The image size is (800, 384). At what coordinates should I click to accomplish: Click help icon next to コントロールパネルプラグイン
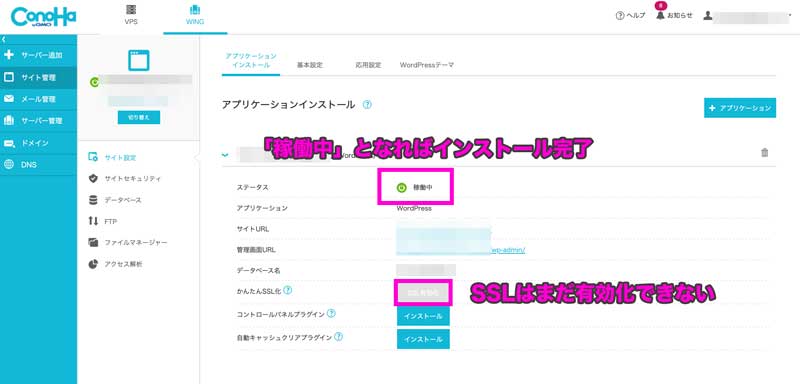coord(331,313)
